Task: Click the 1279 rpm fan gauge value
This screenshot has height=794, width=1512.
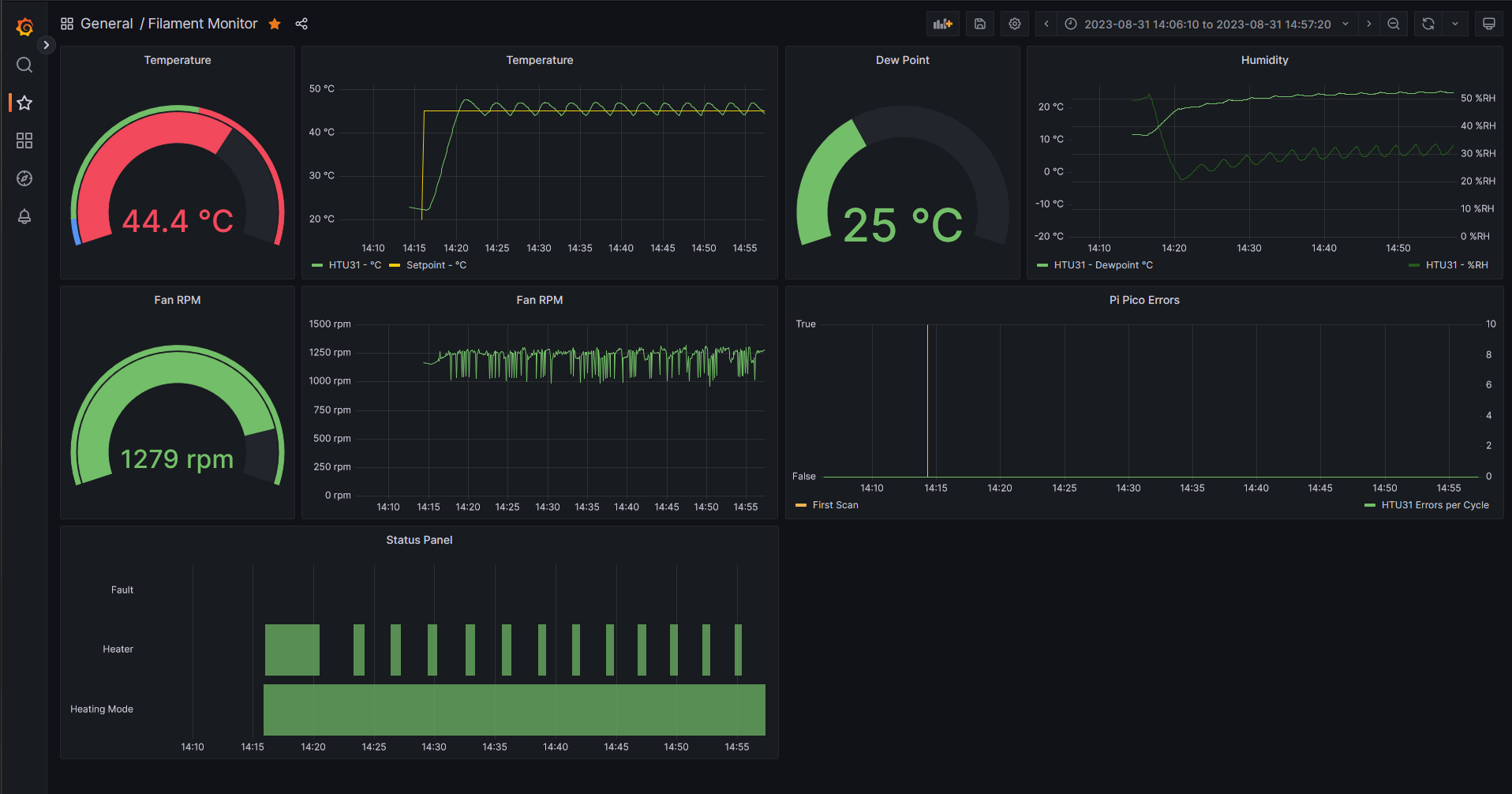Action: [178, 459]
